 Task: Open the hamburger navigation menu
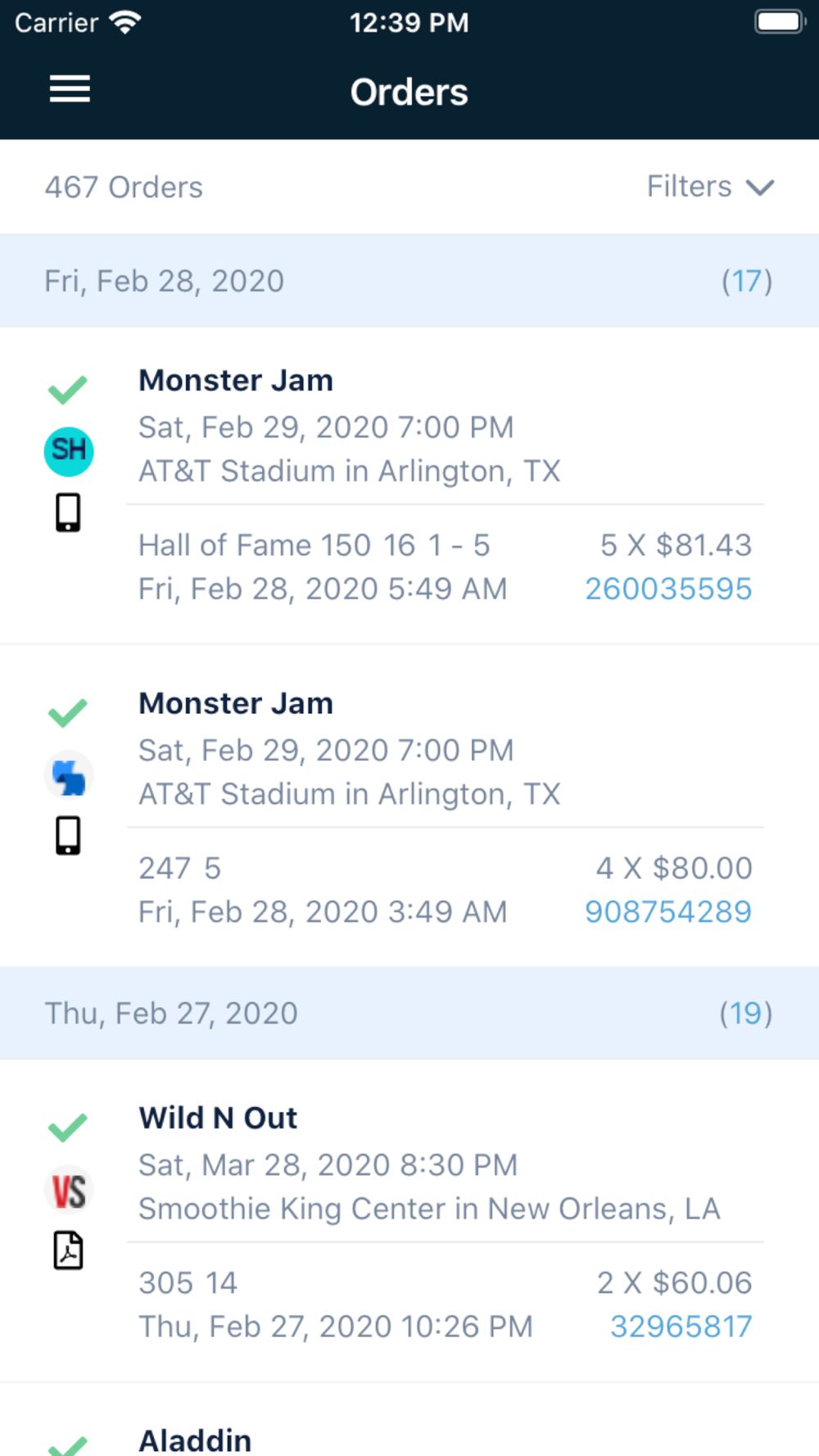[70, 89]
